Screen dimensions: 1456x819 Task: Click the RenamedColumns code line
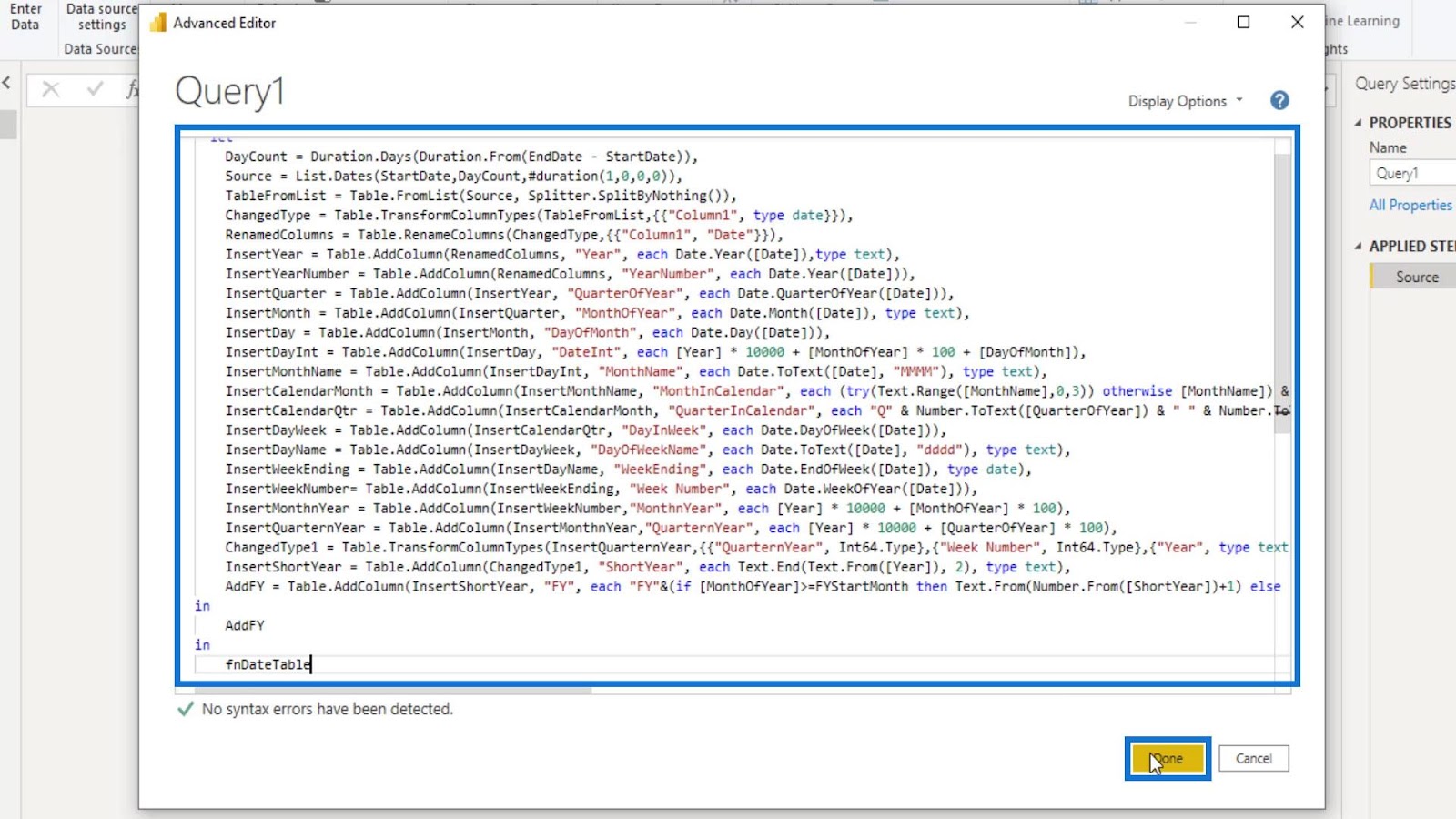pos(504,235)
